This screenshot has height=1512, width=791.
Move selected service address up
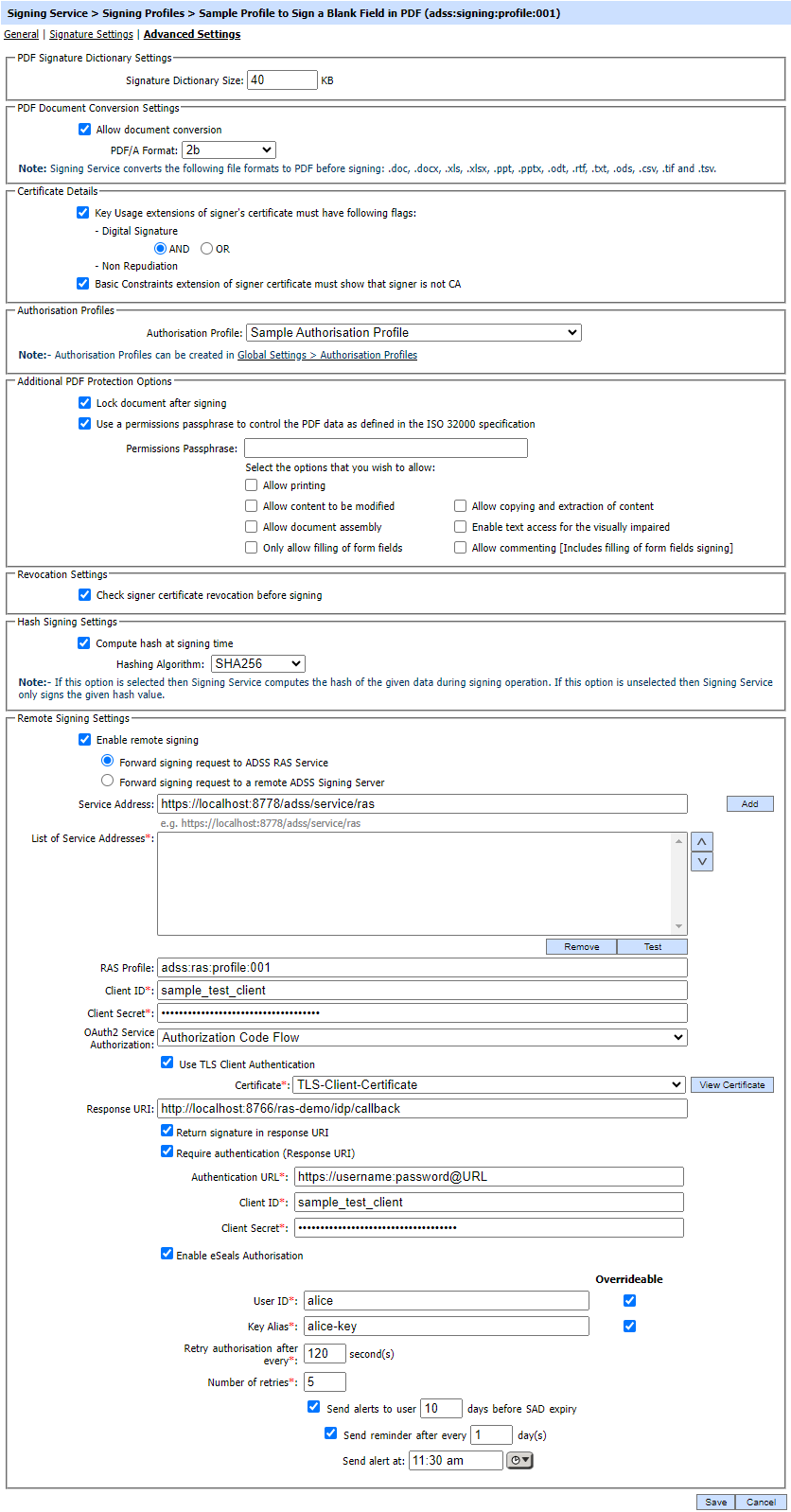pos(701,841)
